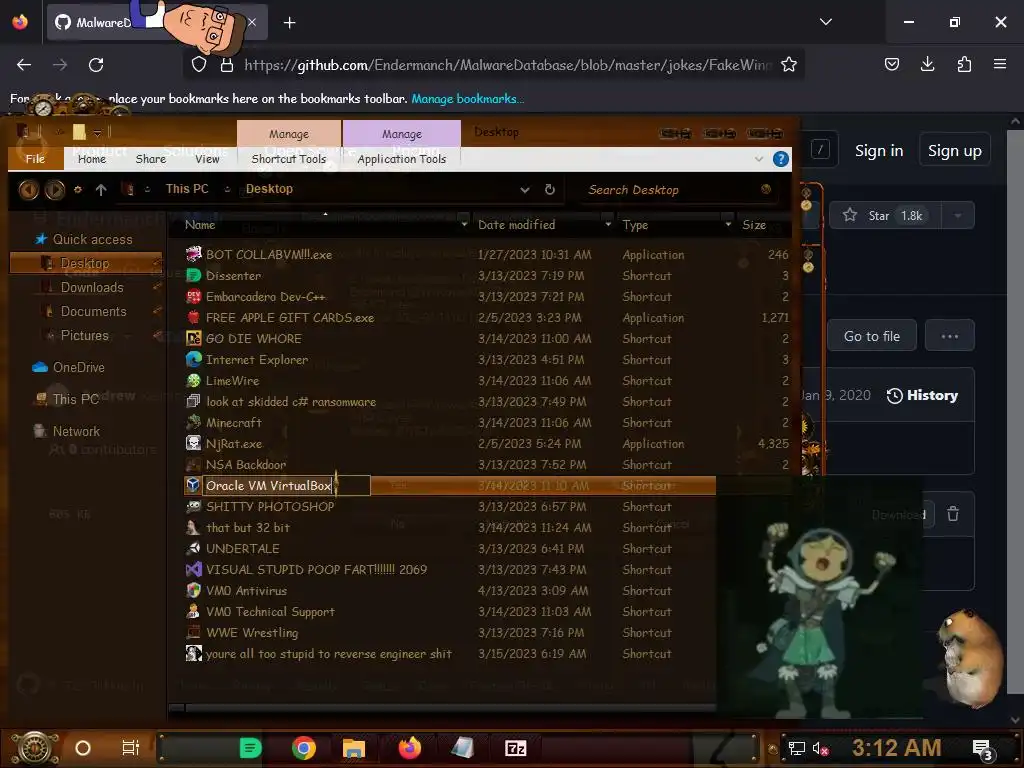
Task: Launch Google Chrome from taskbar
Action: pos(304,748)
